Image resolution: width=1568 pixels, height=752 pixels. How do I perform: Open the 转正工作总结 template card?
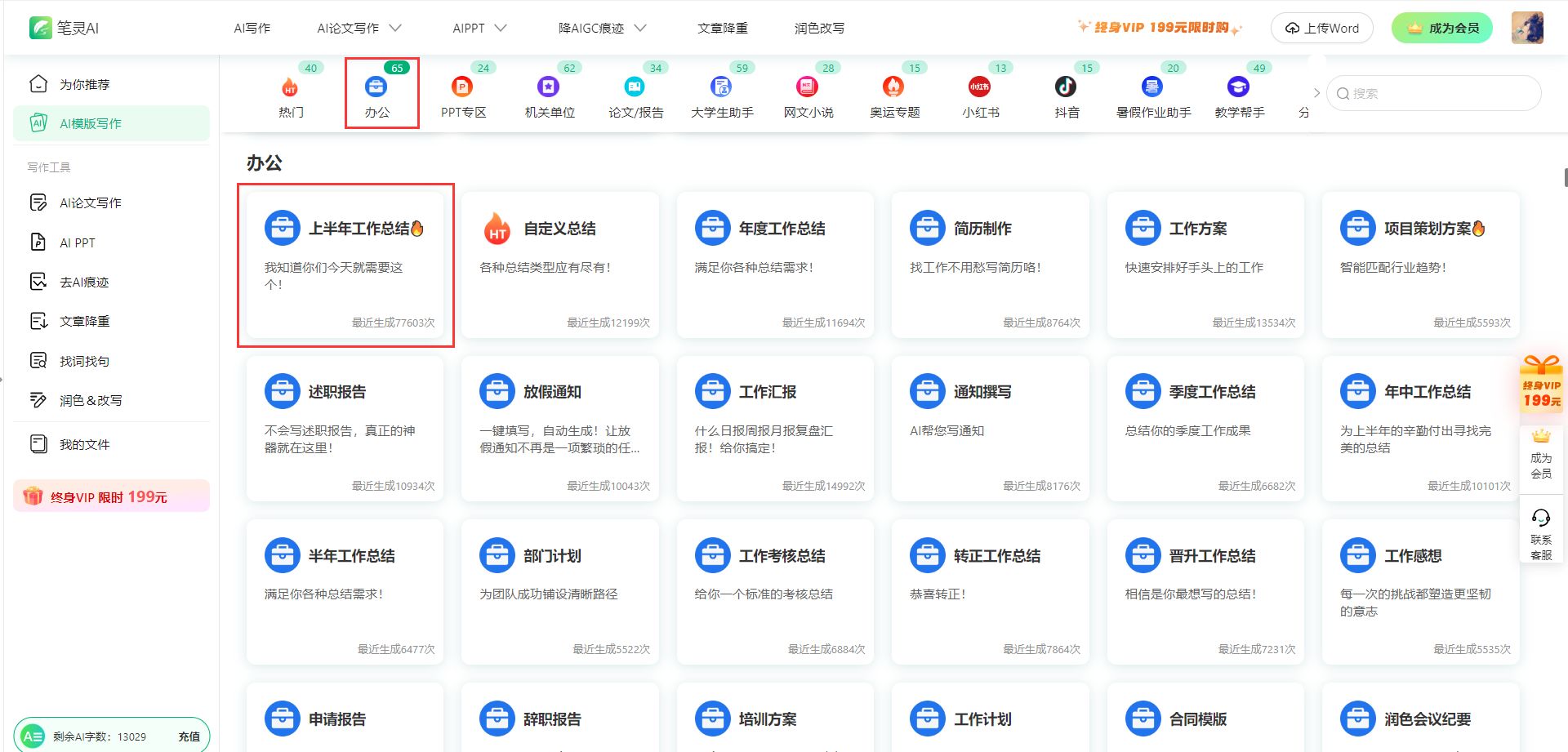click(991, 592)
